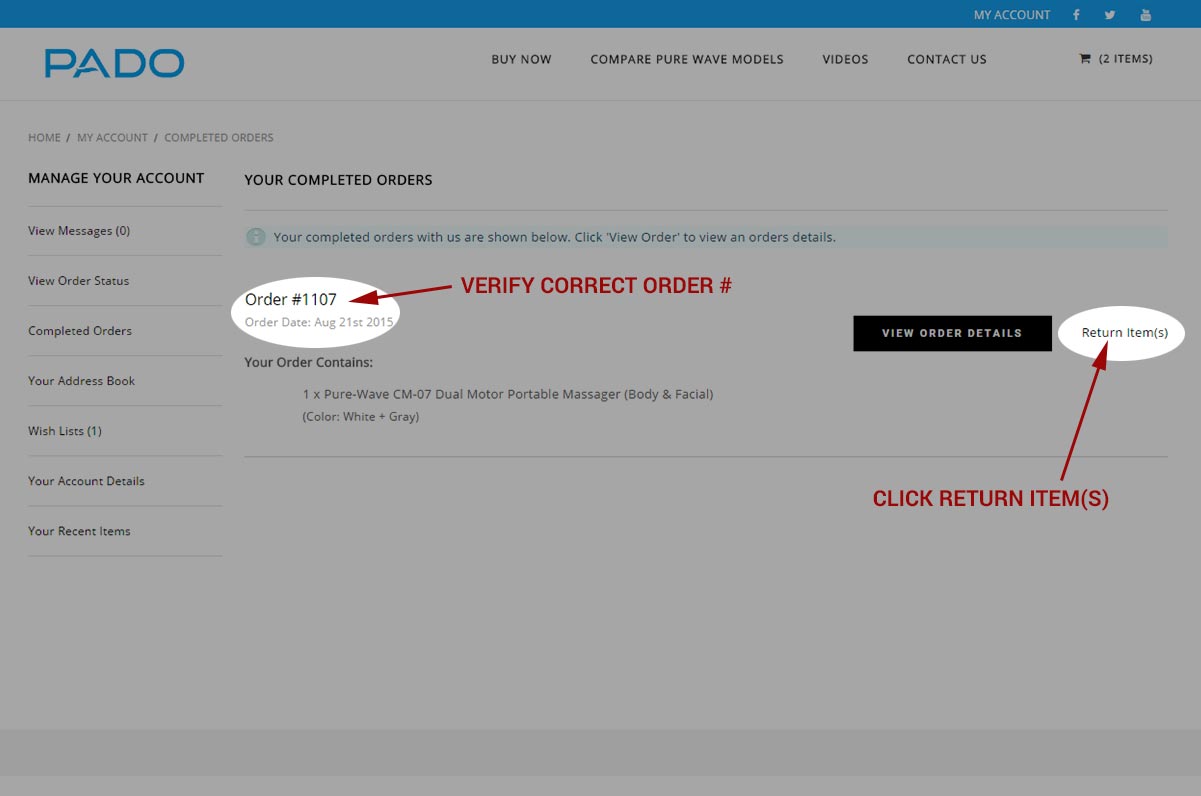
Task: Open Wish Lists (1) in sidebar
Action: pos(65,431)
